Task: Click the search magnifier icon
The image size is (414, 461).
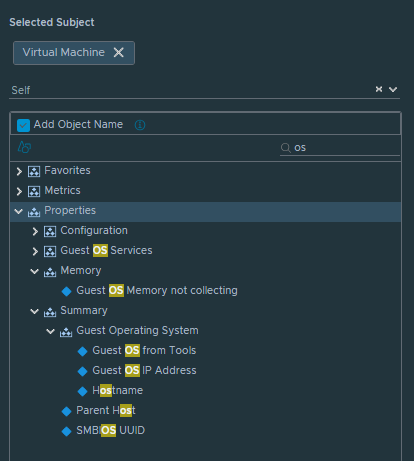Action: (285, 147)
